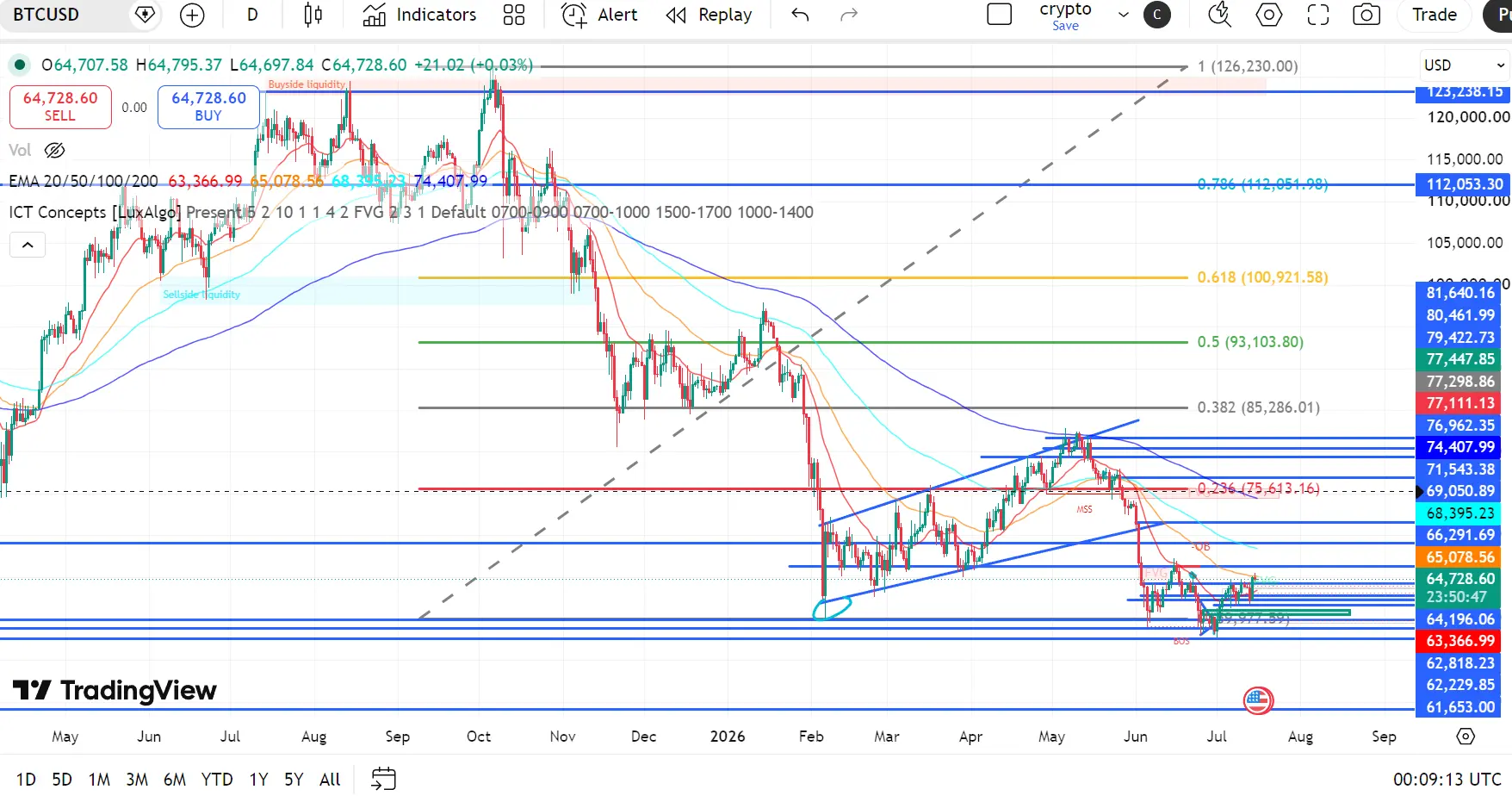Click the SELL 64,728.60 button
Viewport: 1512px width, 802px height.
coord(60,107)
